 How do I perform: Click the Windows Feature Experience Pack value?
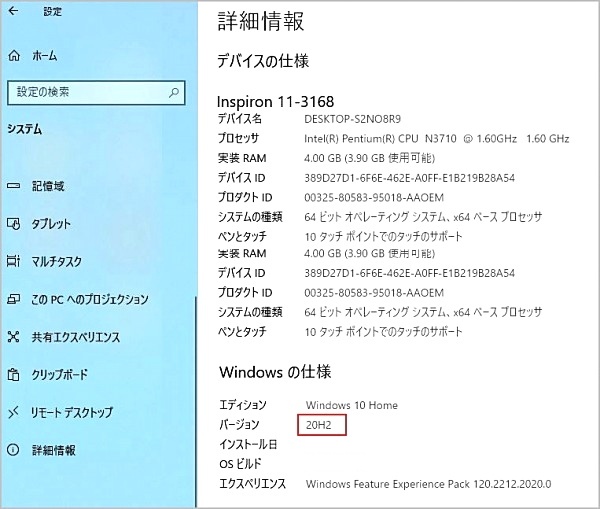428,484
